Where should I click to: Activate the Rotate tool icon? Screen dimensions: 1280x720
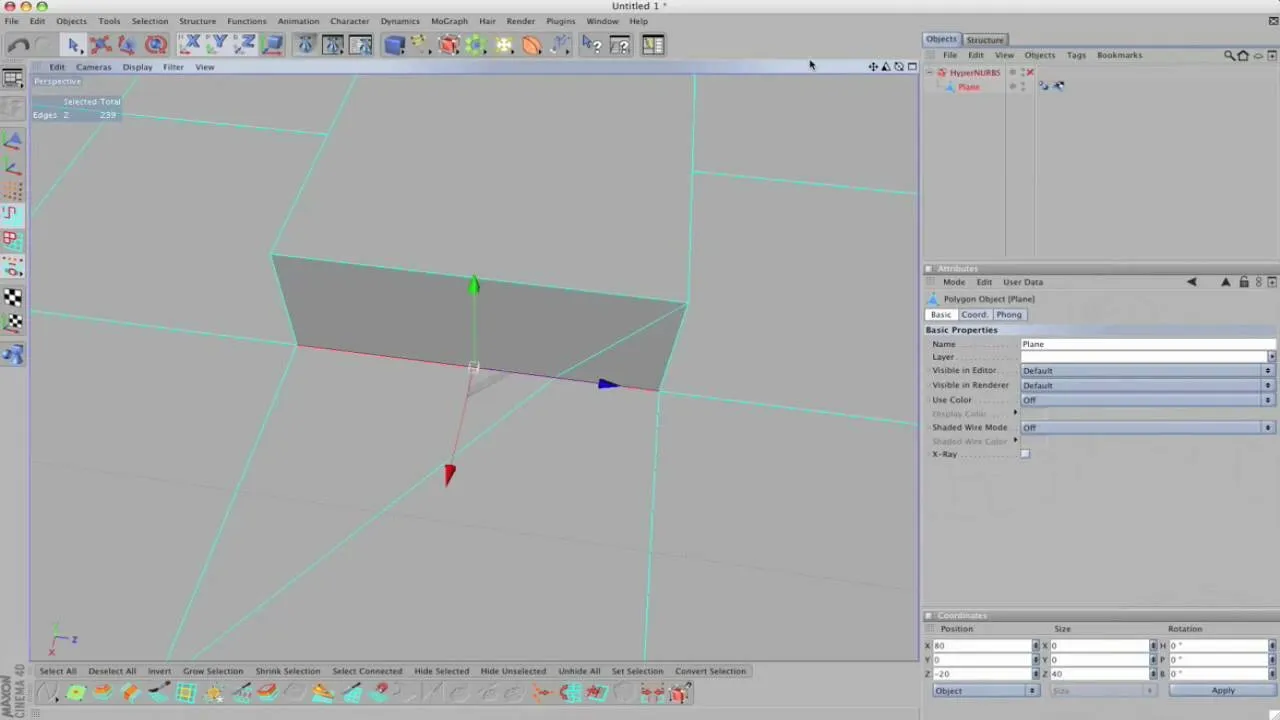pyautogui.click(x=155, y=45)
